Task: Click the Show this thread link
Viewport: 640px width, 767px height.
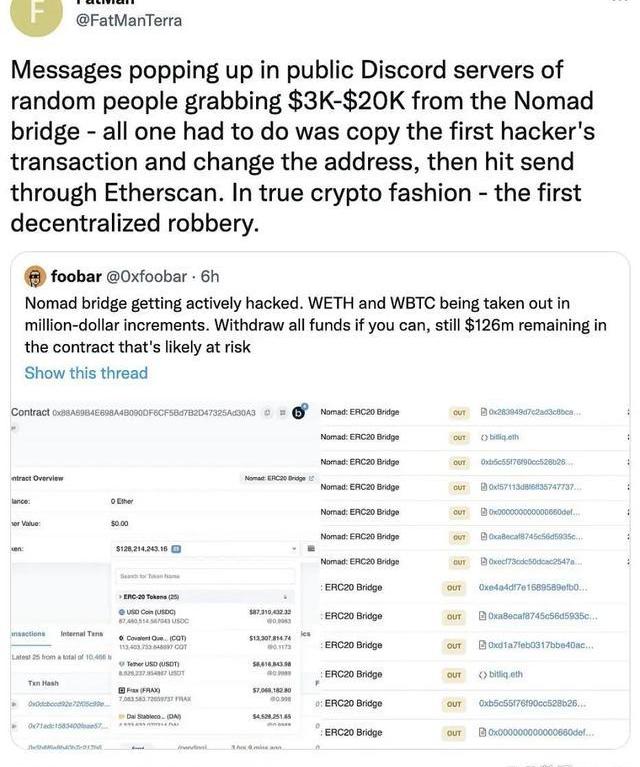Action: tap(86, 373)
